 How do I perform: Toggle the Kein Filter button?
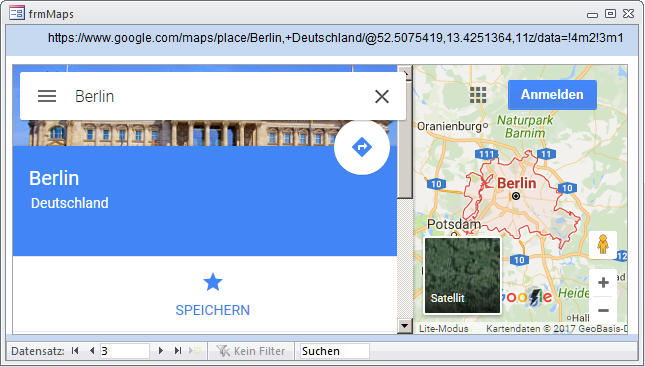click(x=251, y=351)
